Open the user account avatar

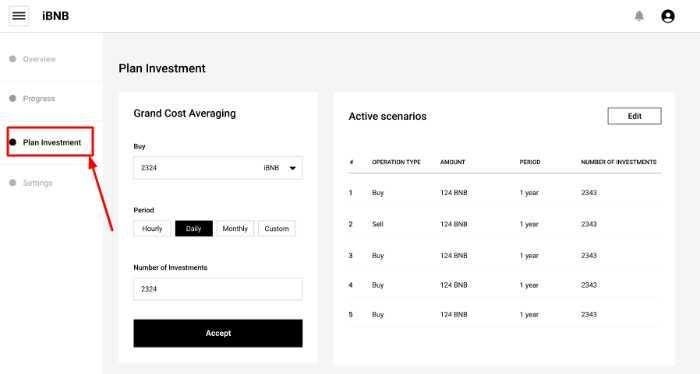point(668,16)
